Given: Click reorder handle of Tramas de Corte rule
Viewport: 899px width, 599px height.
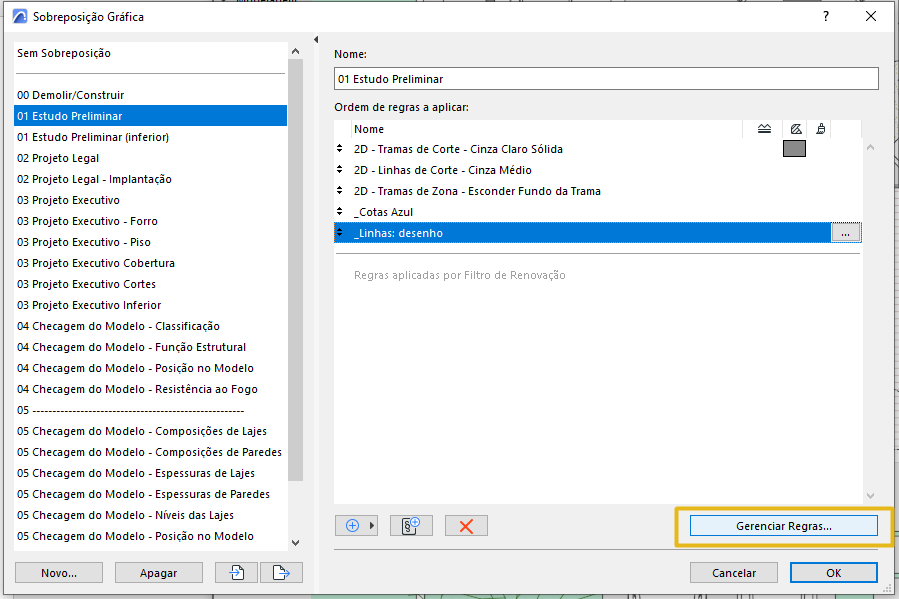Looking at the screenshot, I should (x=339, y=148).
